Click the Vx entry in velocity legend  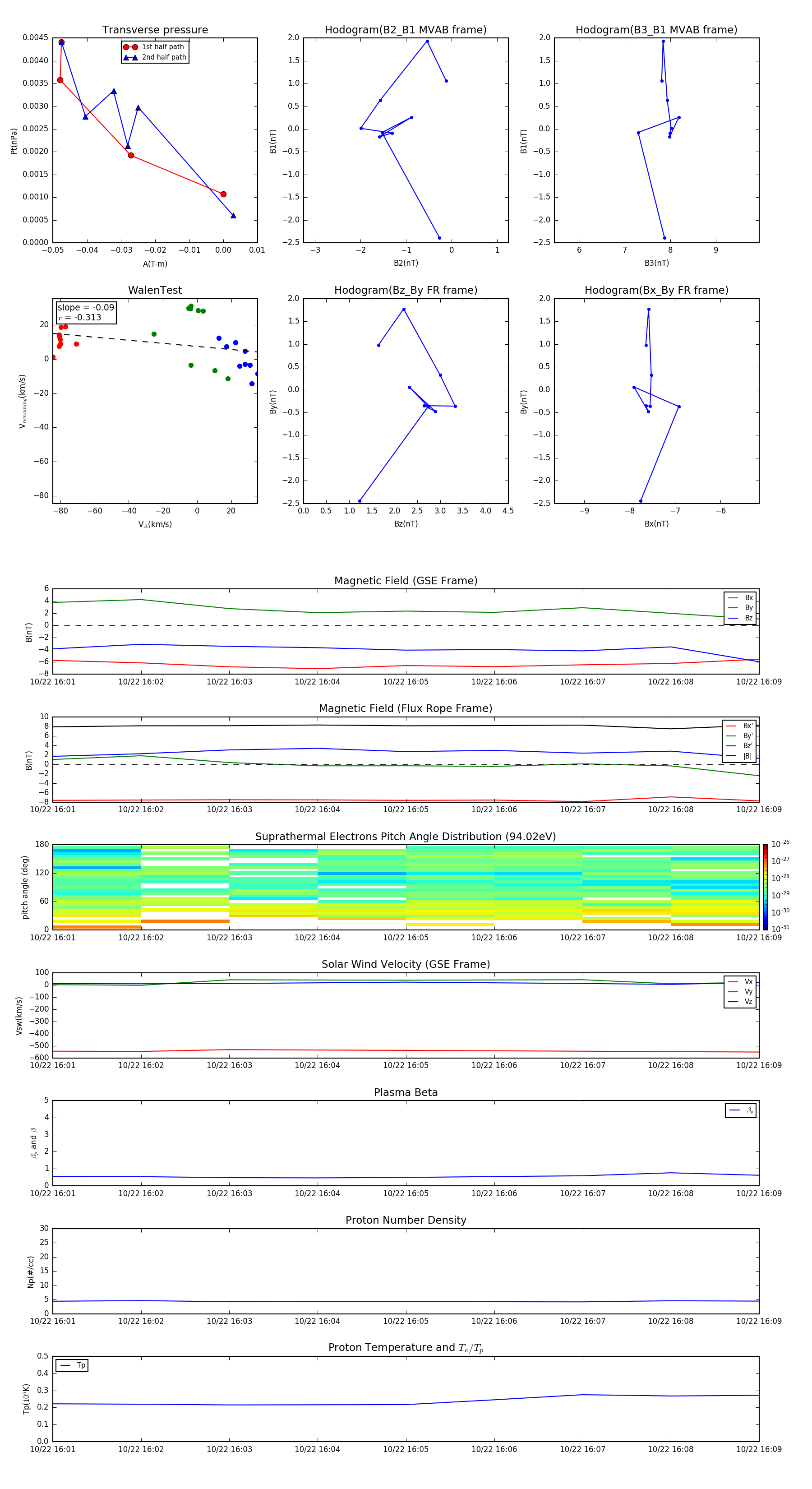pyautogui.click(x=740, y=981)
